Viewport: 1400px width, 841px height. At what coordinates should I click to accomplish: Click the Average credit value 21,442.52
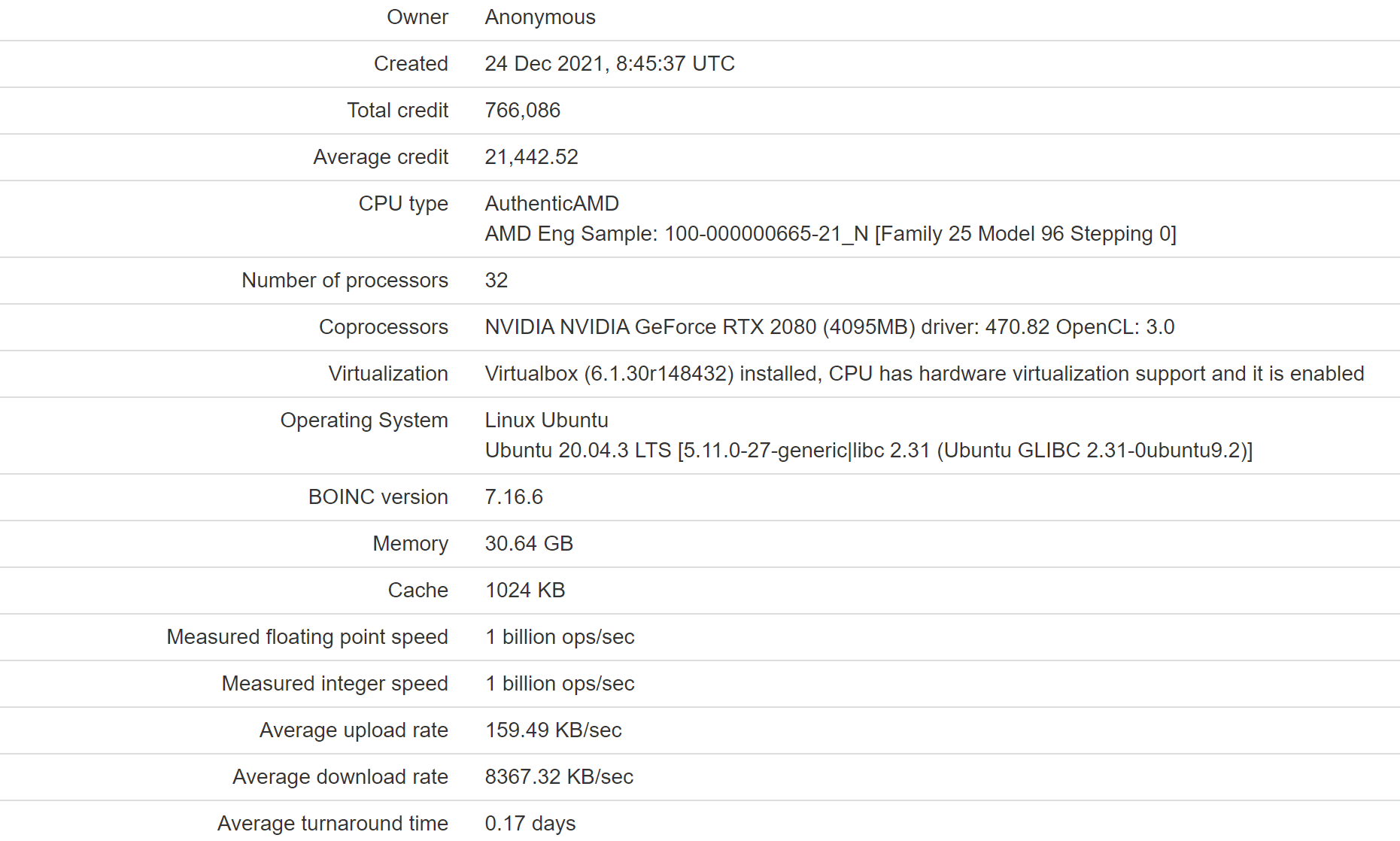point(531,157)
